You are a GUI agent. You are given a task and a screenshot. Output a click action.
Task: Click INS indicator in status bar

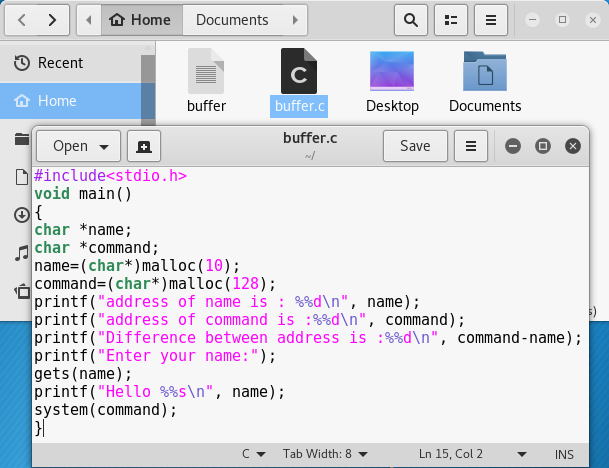(x=564, y=454)
